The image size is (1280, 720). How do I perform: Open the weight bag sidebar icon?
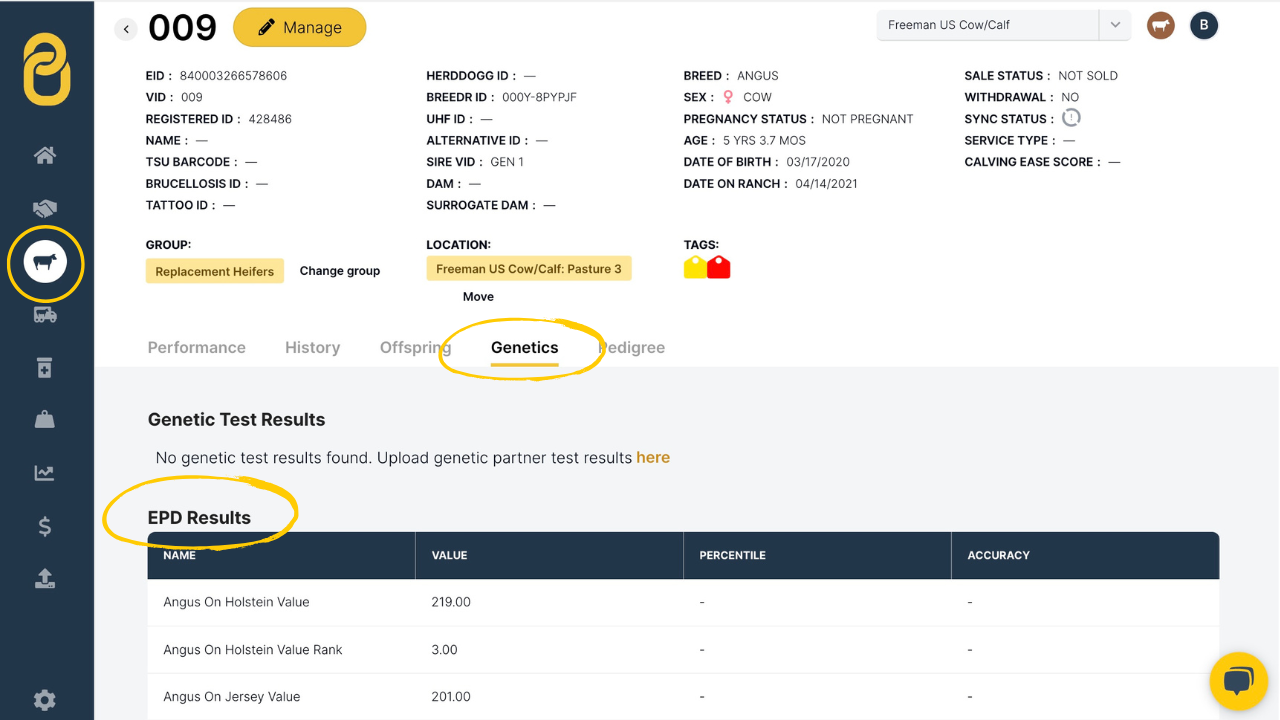(x=45, y=420)
